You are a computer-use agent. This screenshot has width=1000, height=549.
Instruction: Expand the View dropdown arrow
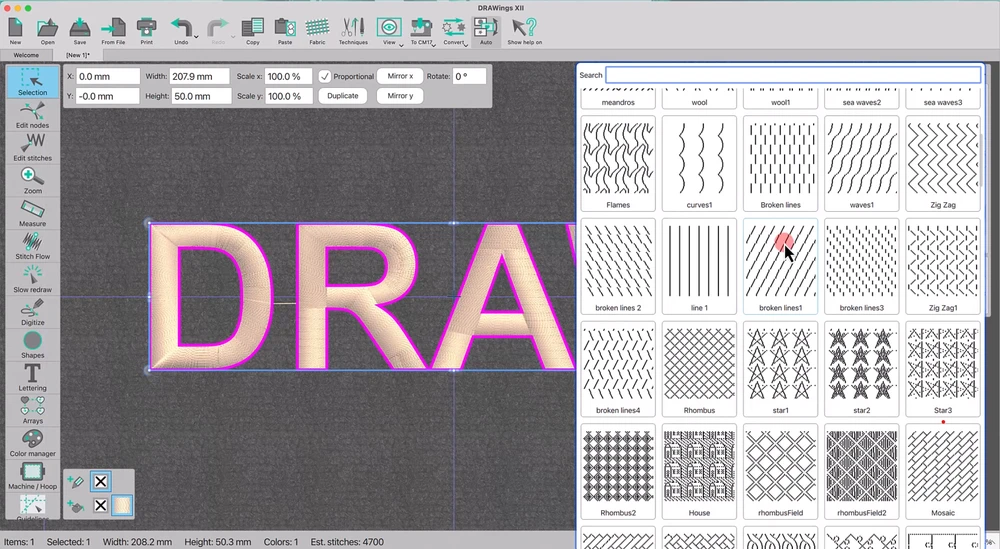(401, 45)
